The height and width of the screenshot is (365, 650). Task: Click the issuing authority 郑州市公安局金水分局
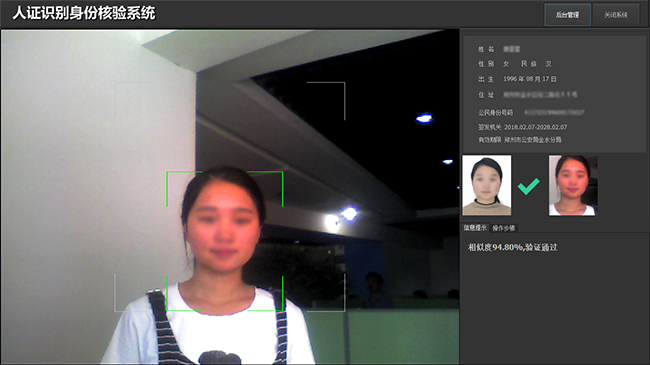click(x=533, y=140)
